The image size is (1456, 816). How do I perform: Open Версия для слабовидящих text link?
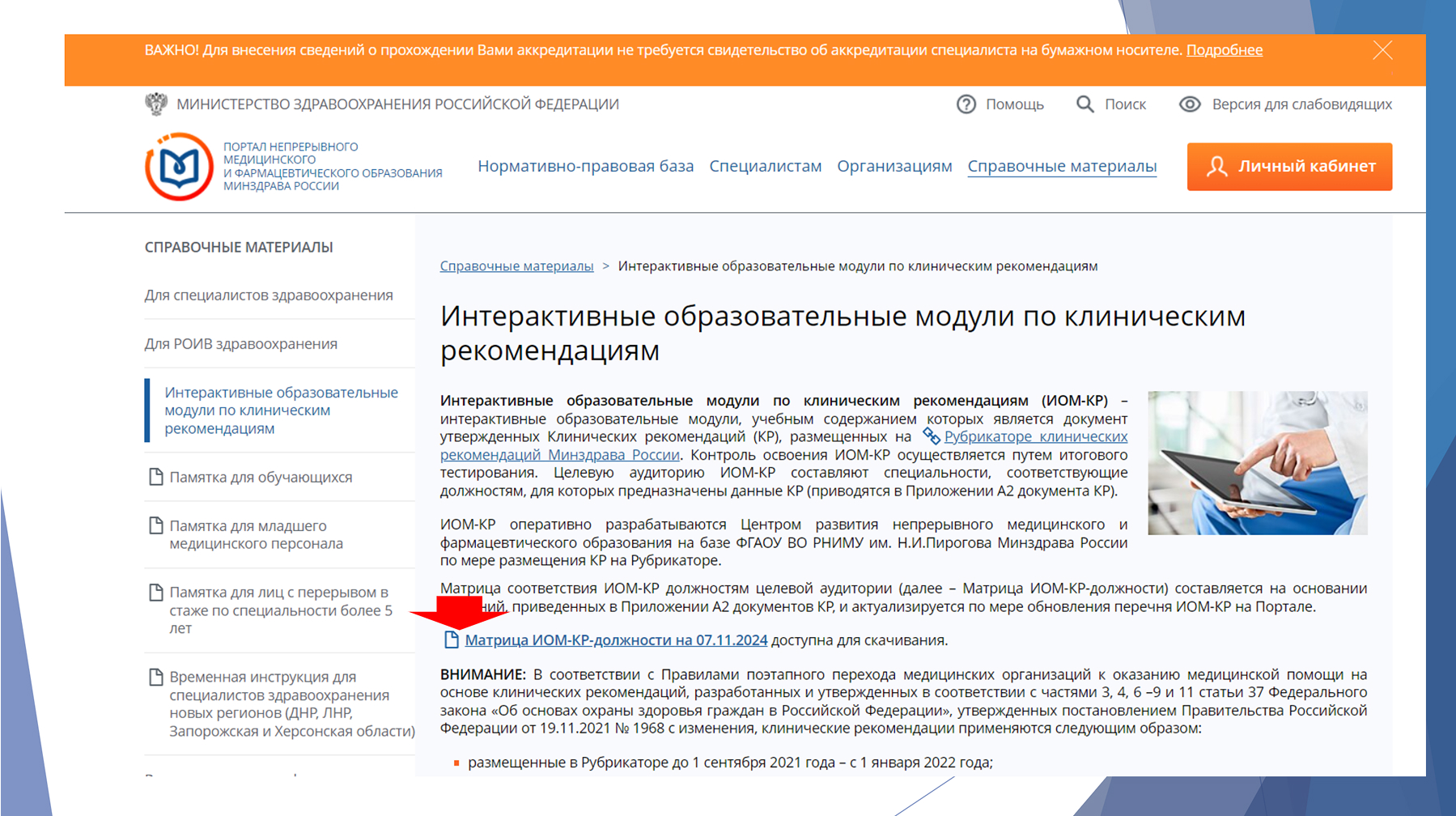(x=1301, y=104)
